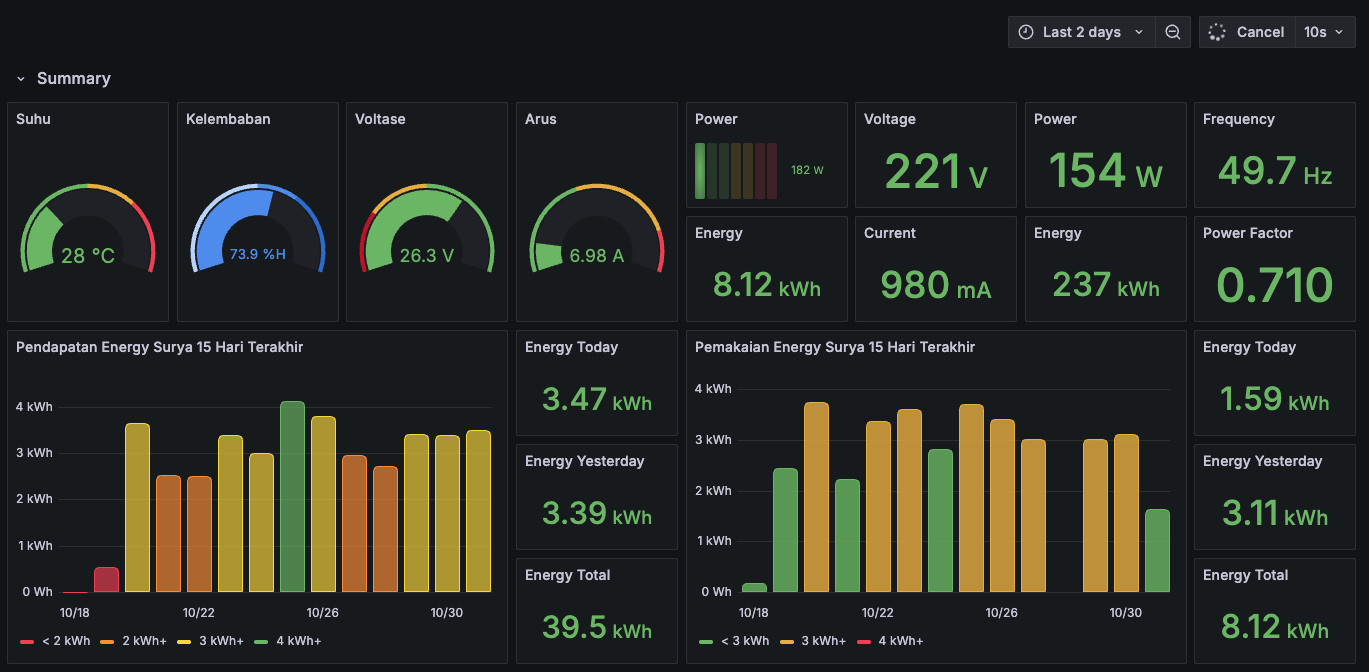Image resolution: width=1369 pixels, height=672 pixels.
Task: Open the Kelembaban panel title menu
Action: pyautogui.click(x=228, y=119)
